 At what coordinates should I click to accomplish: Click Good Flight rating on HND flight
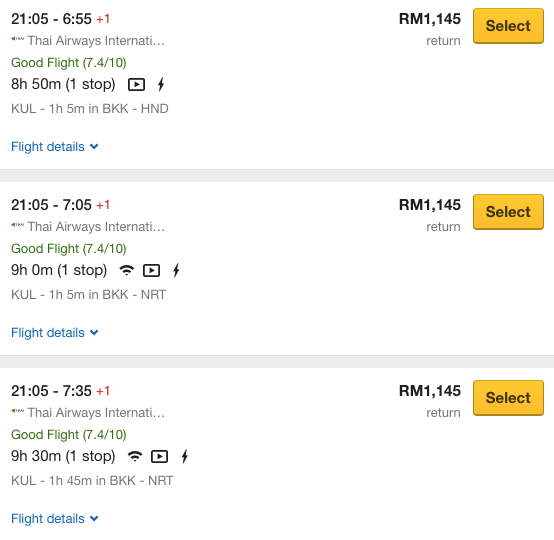[69, 63]
